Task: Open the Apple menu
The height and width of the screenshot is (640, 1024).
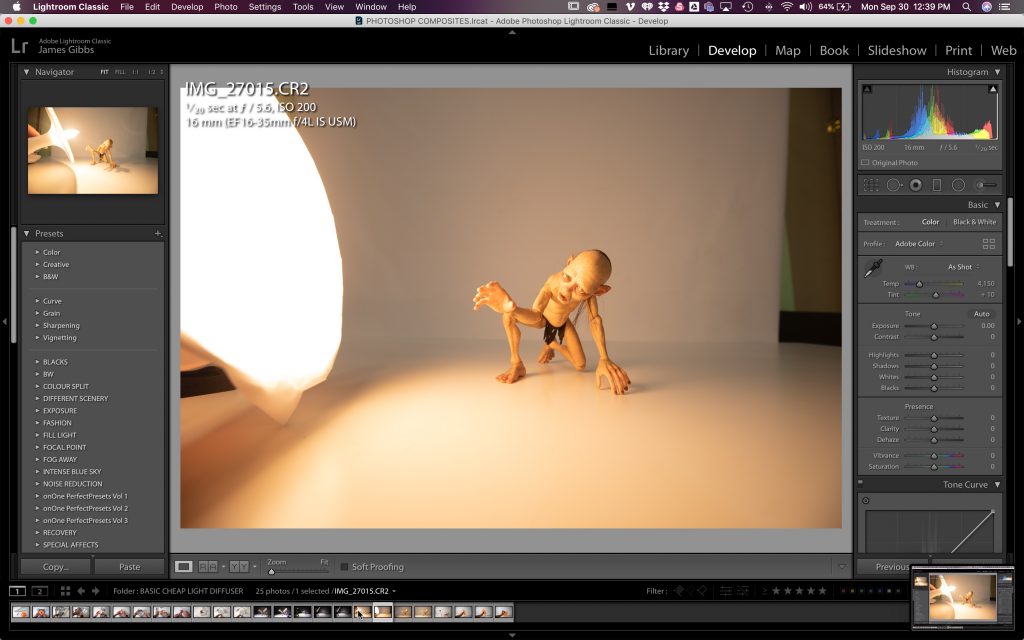Action: click(16, 7)
